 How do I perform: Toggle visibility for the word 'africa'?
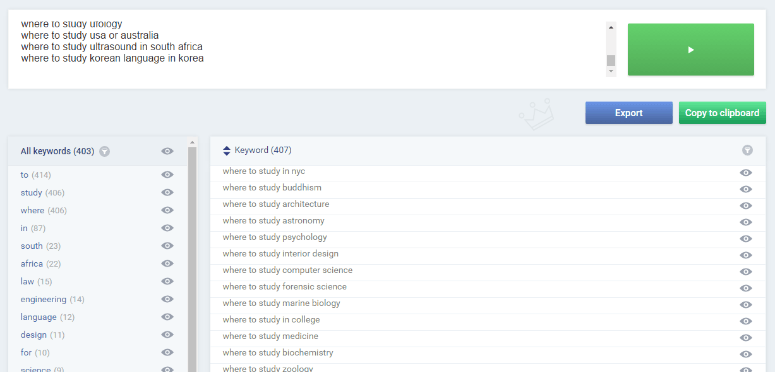point(167,264)
